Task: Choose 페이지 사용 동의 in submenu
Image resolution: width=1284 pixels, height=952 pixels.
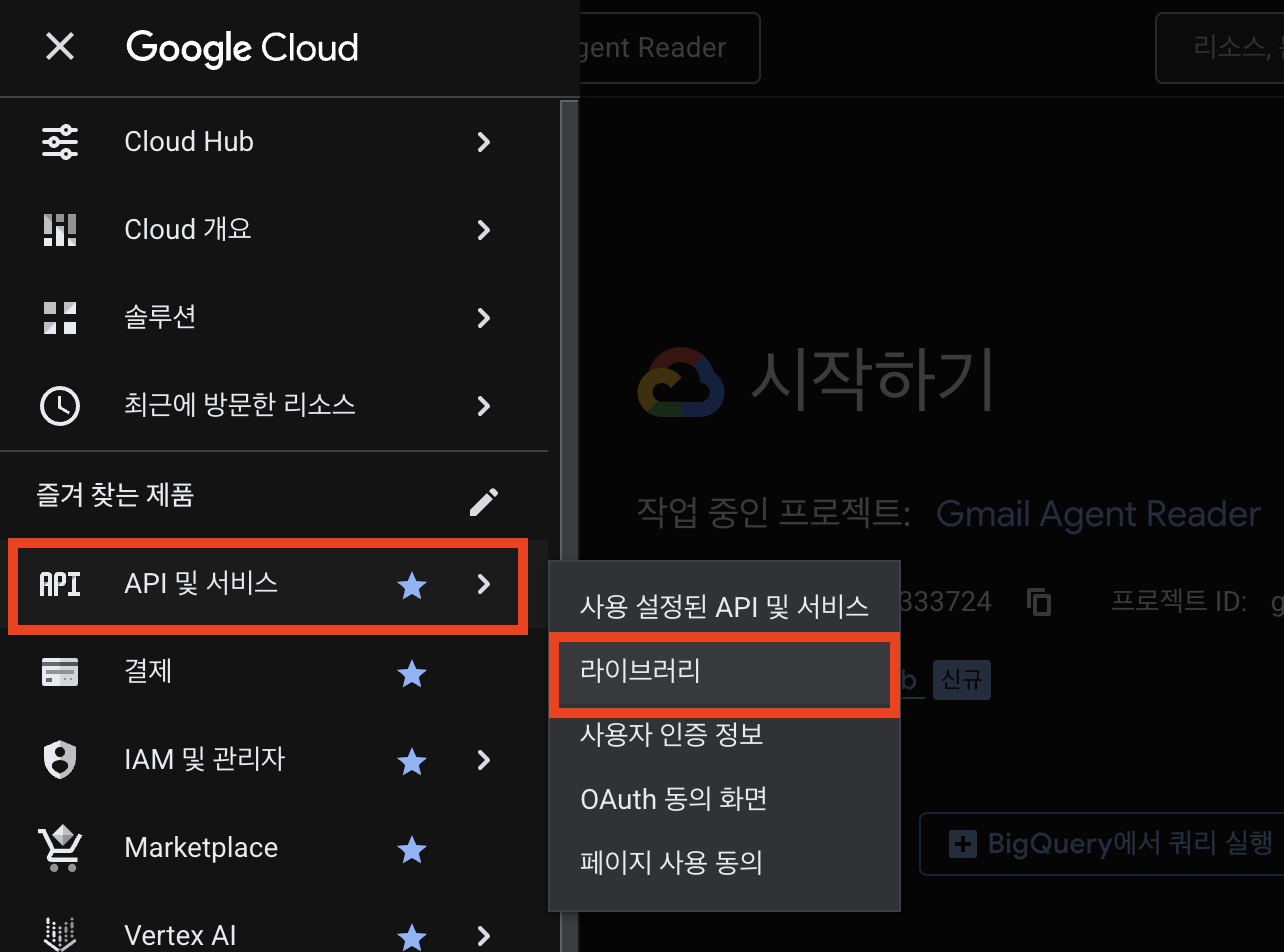Action: pyautogui.click(x=725, y=861)
